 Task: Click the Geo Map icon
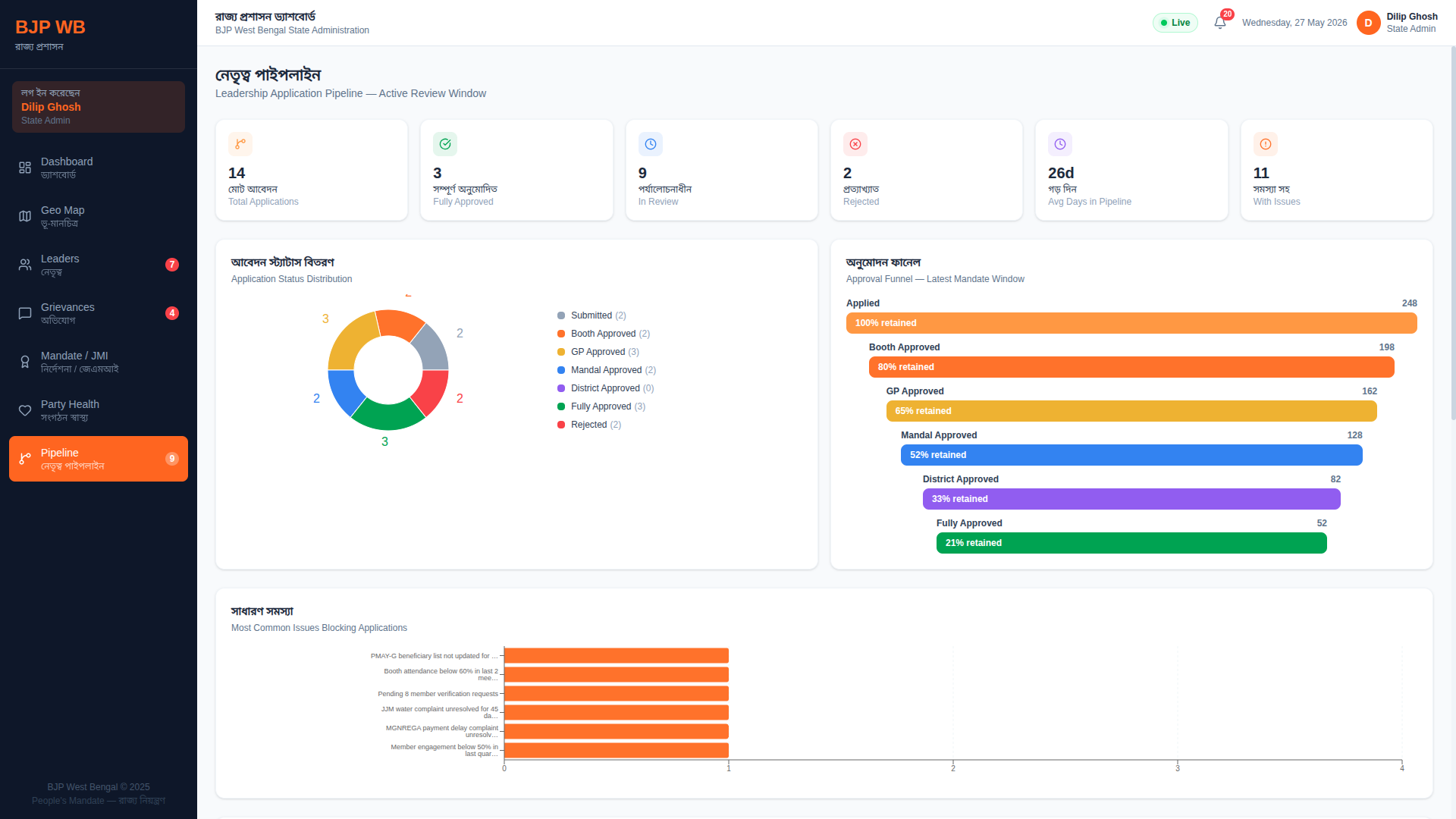pos(25,216)
